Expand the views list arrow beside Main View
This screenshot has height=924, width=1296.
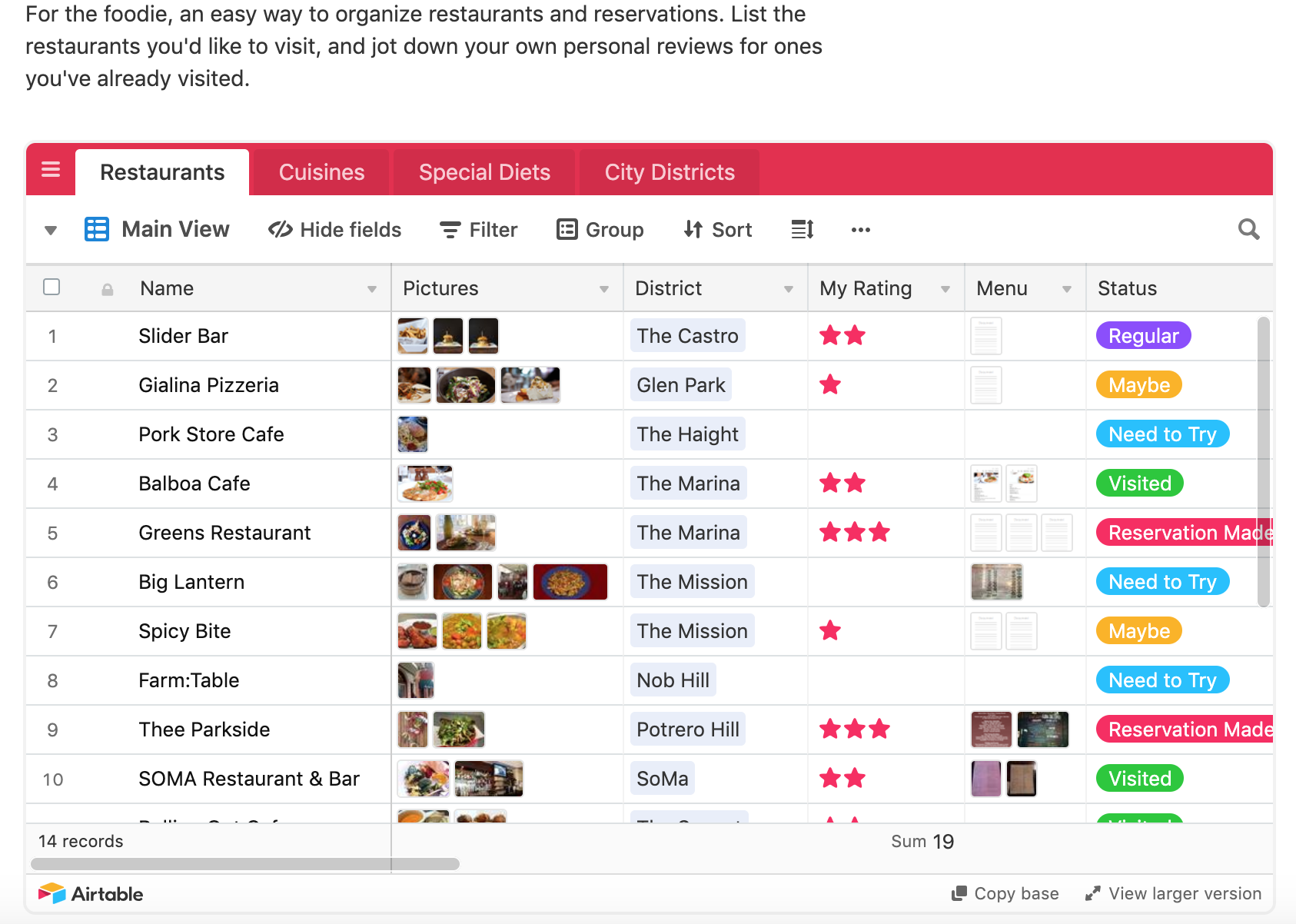pyautogui.click(x=51, y=230)
